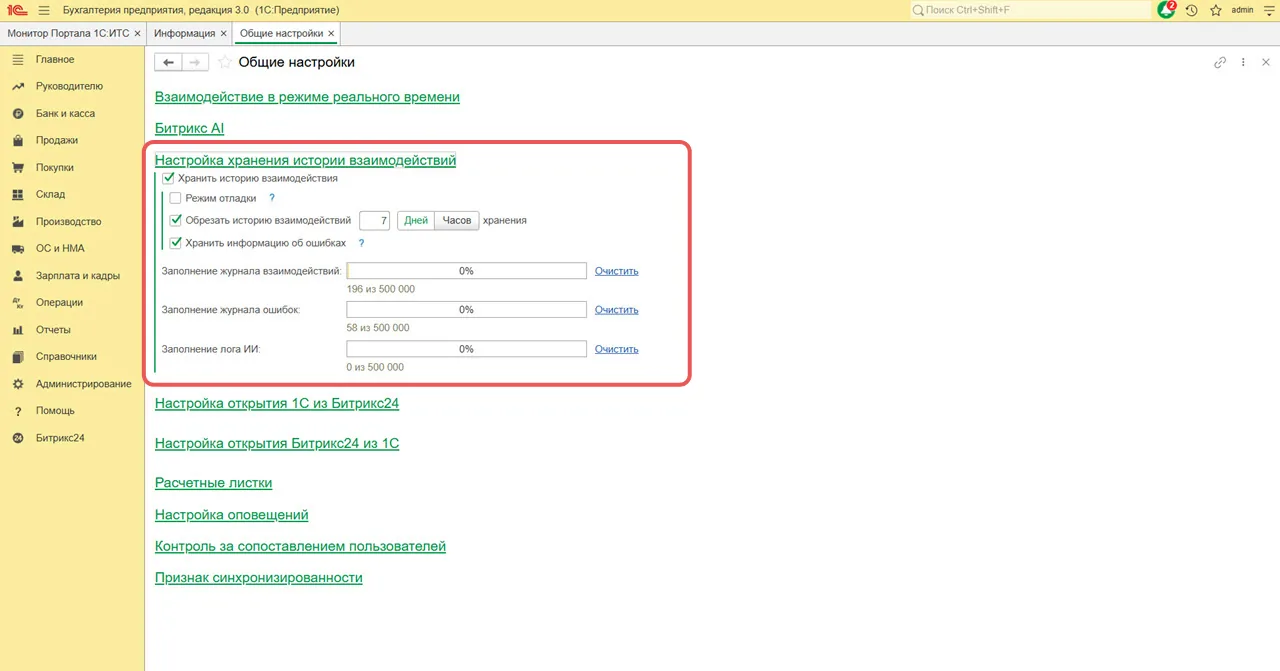The image size is (1280, 671).
Task: Toggle Обрезать историю взаимодействий checkbox
Action: pyautogui.click(x=176, y=220)
